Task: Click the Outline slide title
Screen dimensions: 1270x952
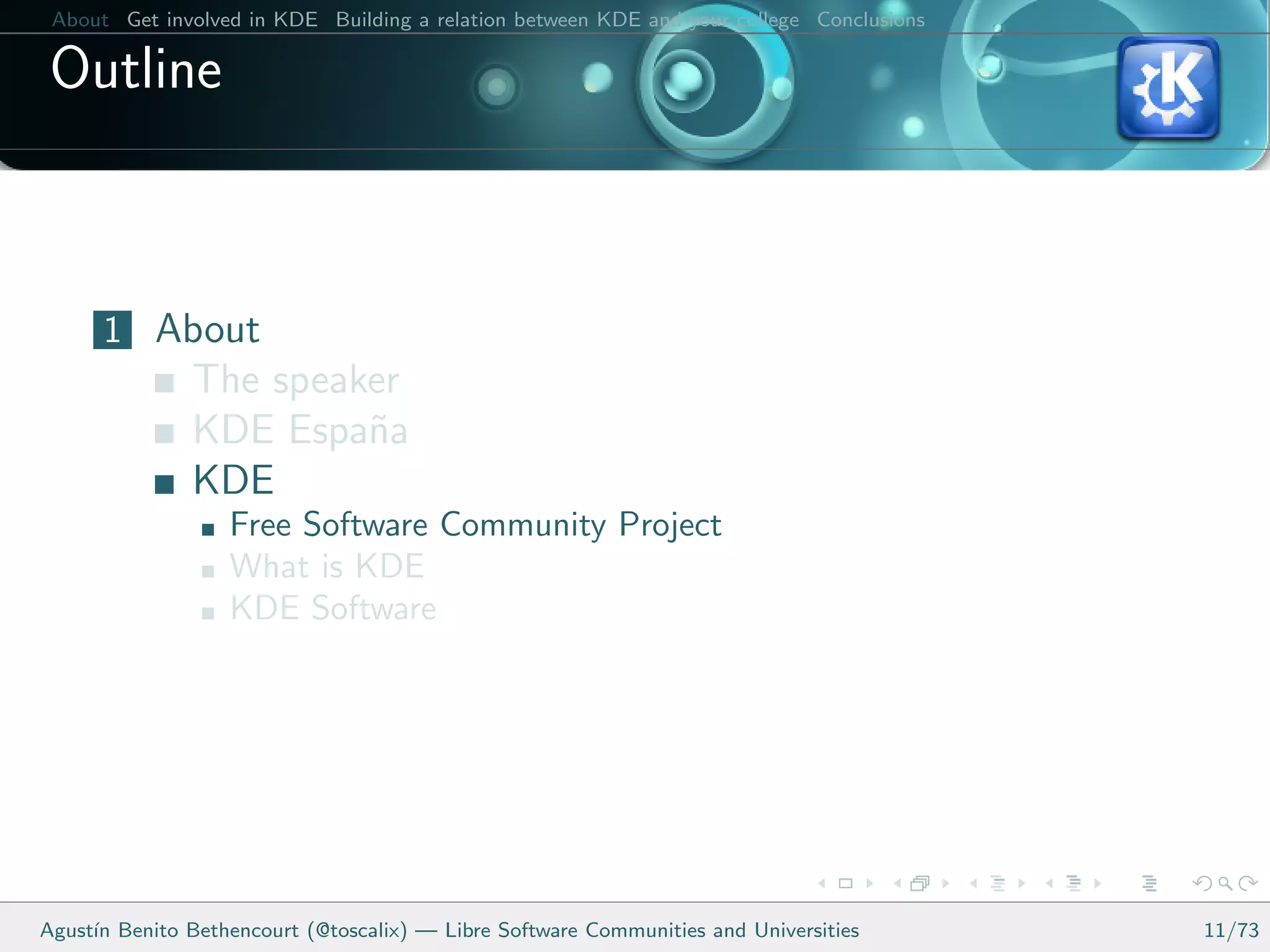Action: point(136,68)
